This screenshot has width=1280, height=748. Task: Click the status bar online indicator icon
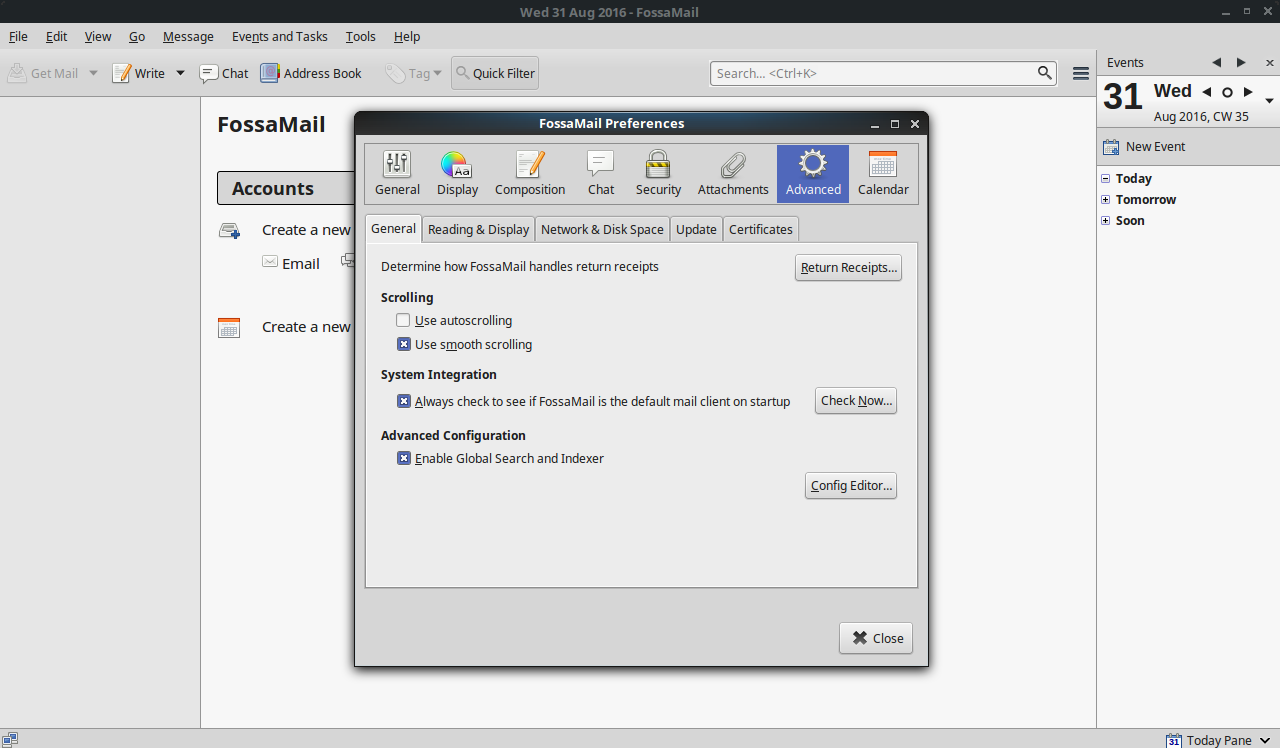[10, 739]
